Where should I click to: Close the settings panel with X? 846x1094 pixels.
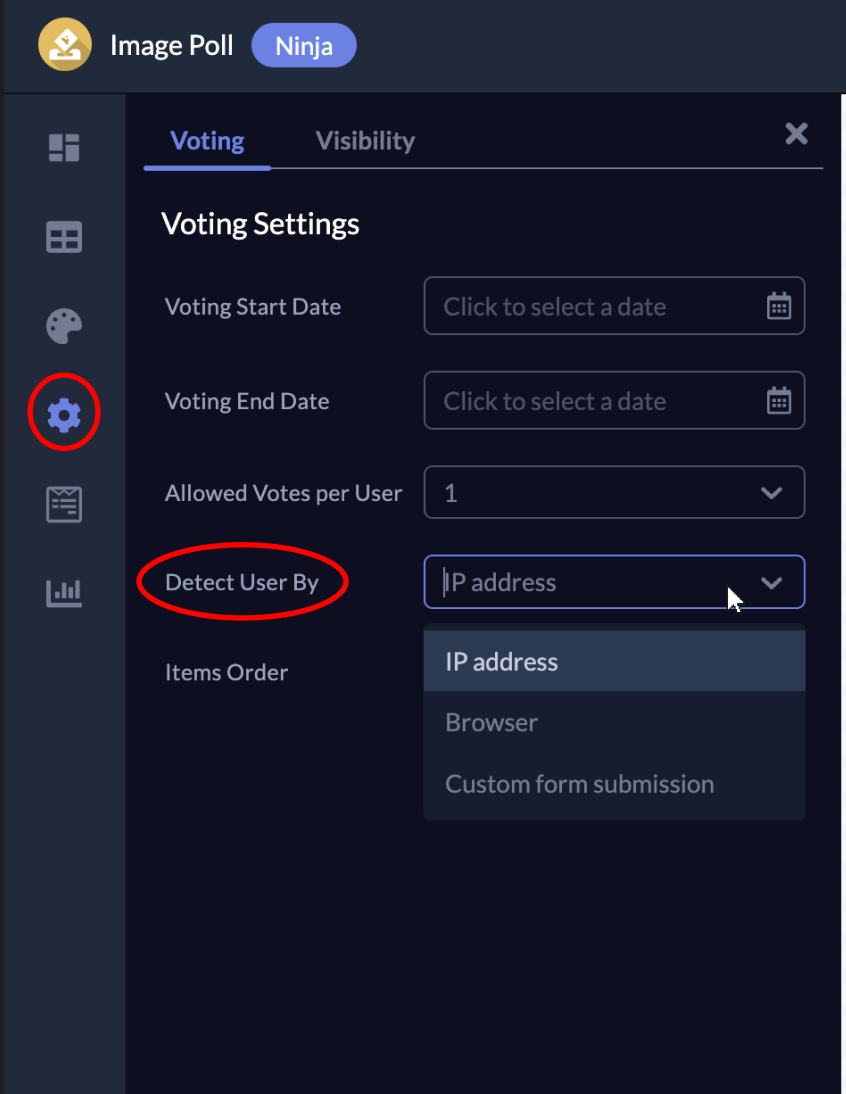click(x=796, y=133)
